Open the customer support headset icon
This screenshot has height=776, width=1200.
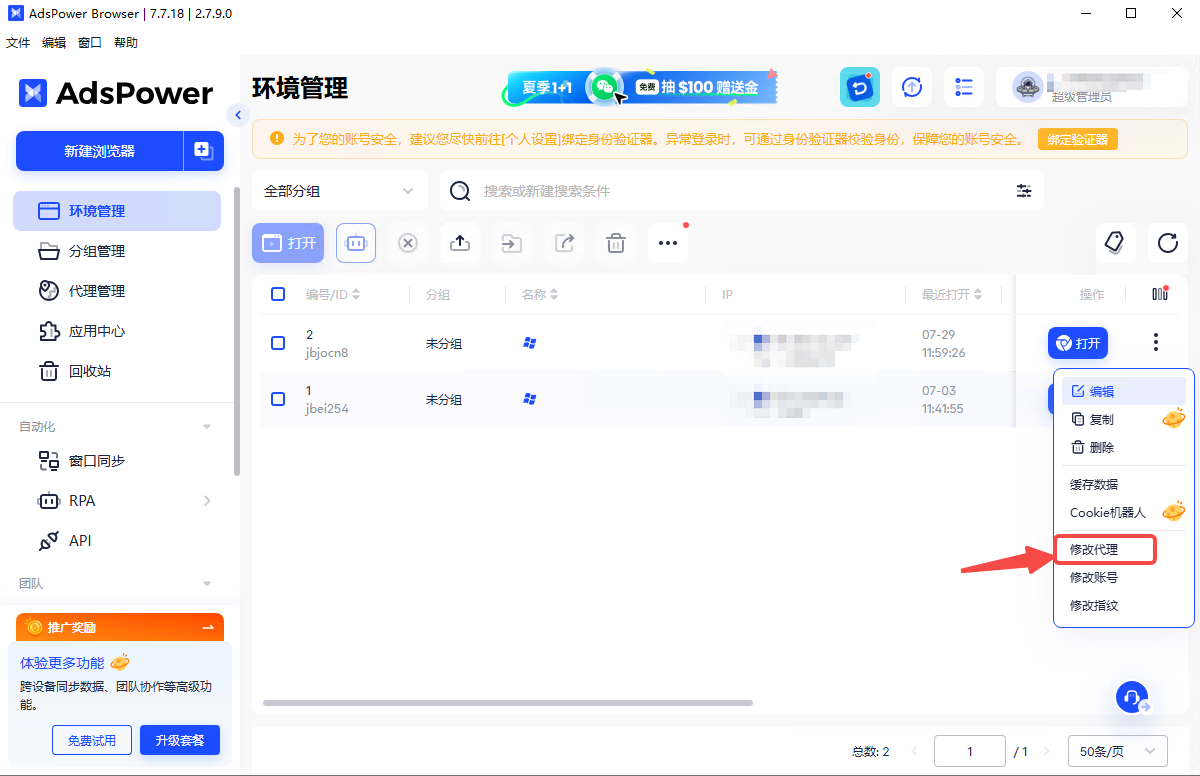(1131, 697)
